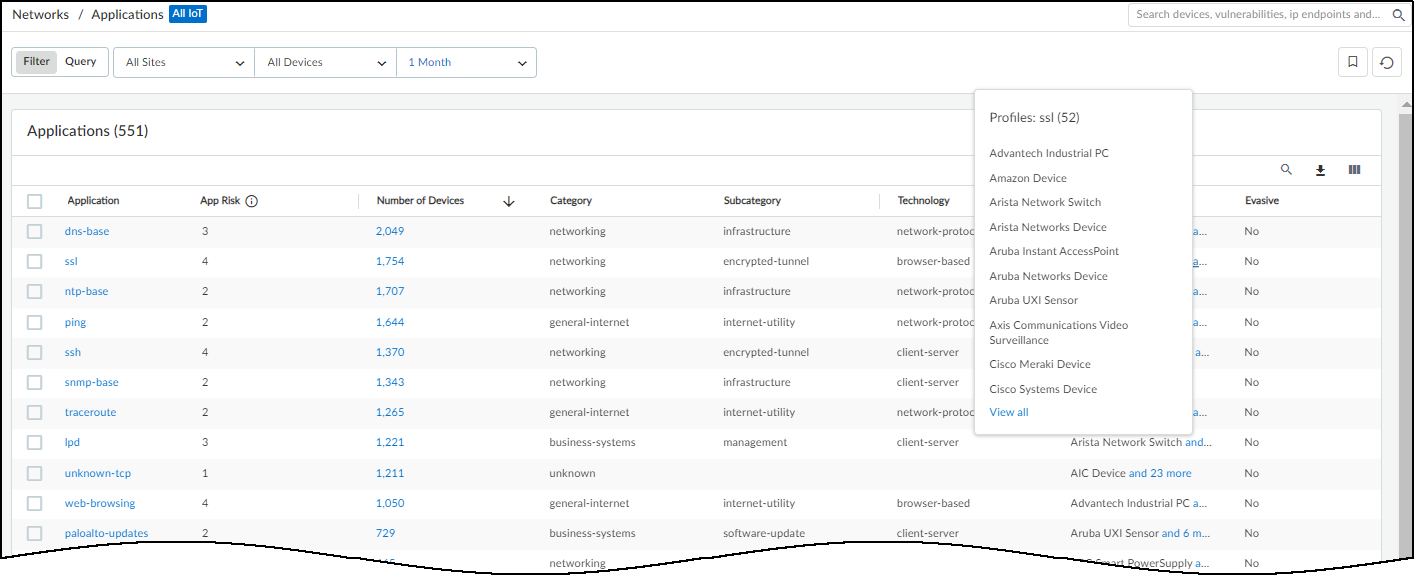Select the ssh row checkbox
Screen dimensions: 1414x576
[x=35, y=352]
